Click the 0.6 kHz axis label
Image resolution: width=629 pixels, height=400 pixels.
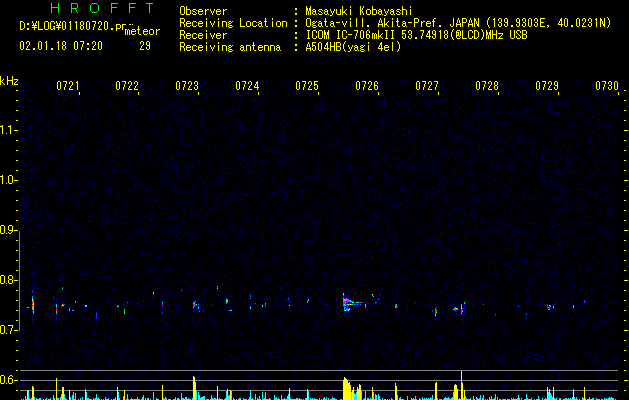pos(8,380)
